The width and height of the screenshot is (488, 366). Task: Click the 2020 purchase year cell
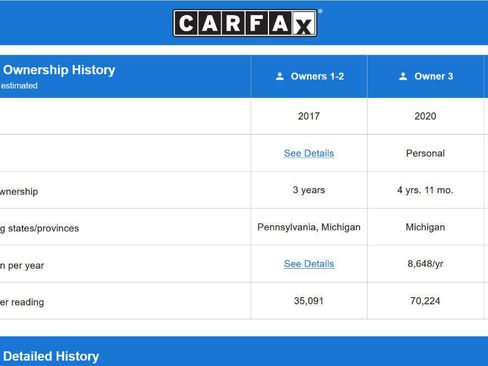point(426,116)
